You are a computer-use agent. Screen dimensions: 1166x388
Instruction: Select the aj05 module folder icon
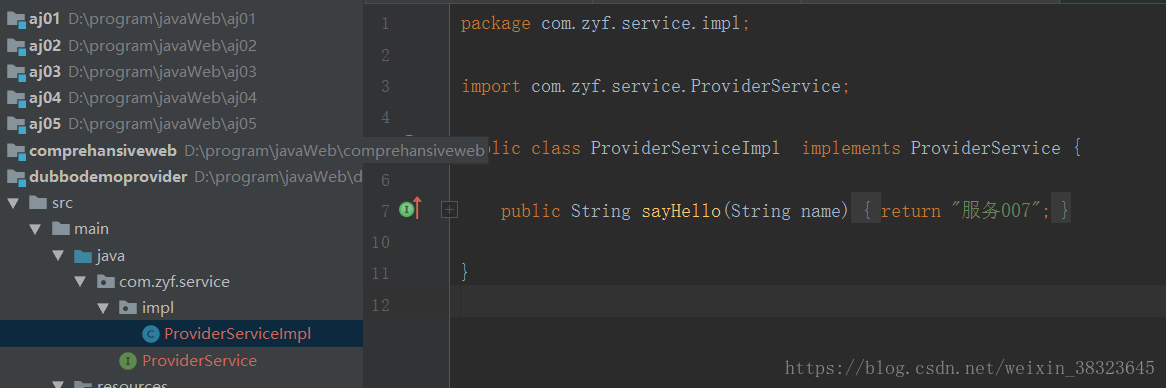[16, 124]
